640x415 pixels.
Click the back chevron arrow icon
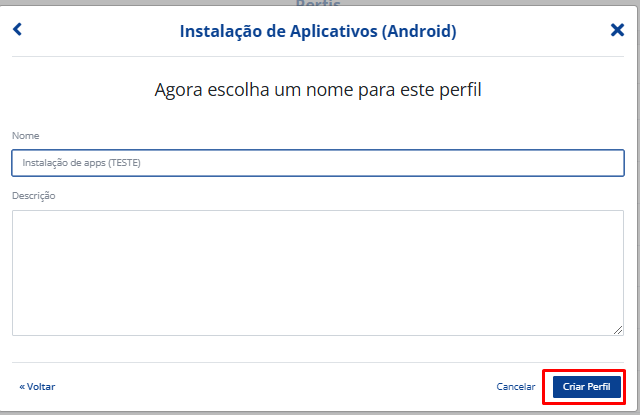(x=17, y=29)
